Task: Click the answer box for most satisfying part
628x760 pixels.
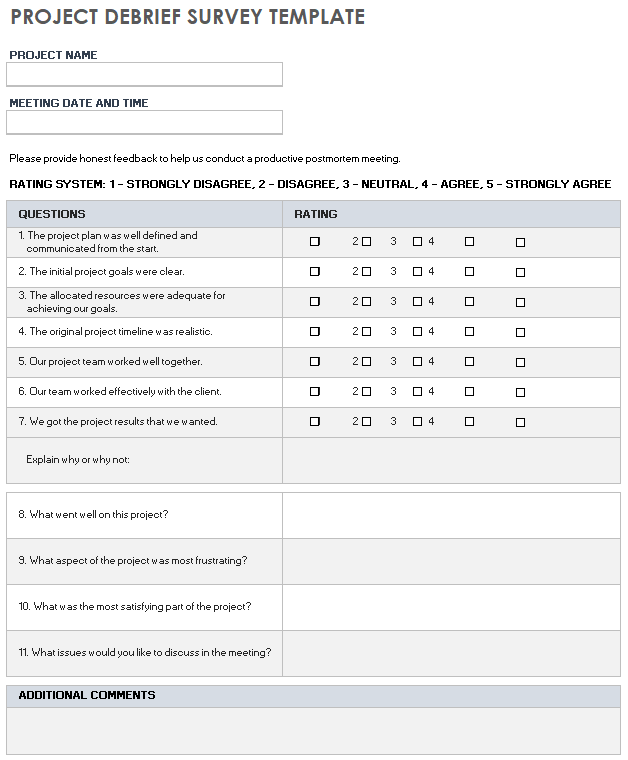Action: click(451, 607)
